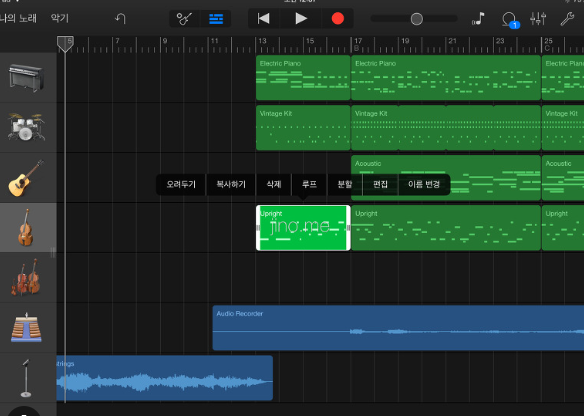Tap the track header resize handle
The width and height of the screenshot is (584, 416).
53,253
